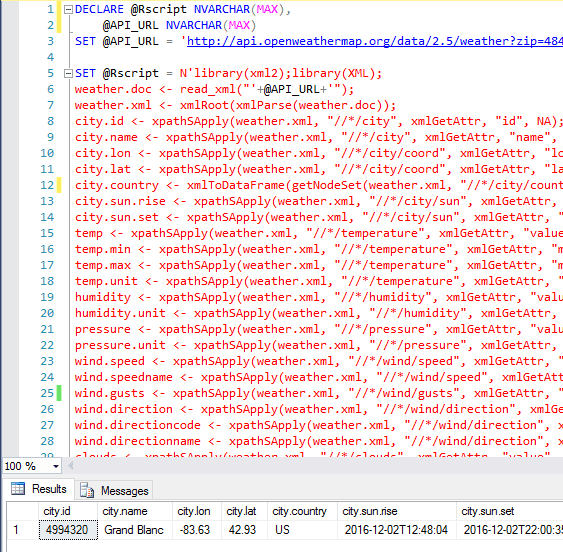Click the Messages tab document icon
Viewport: 563px width, 552px height.
(87, 490)
